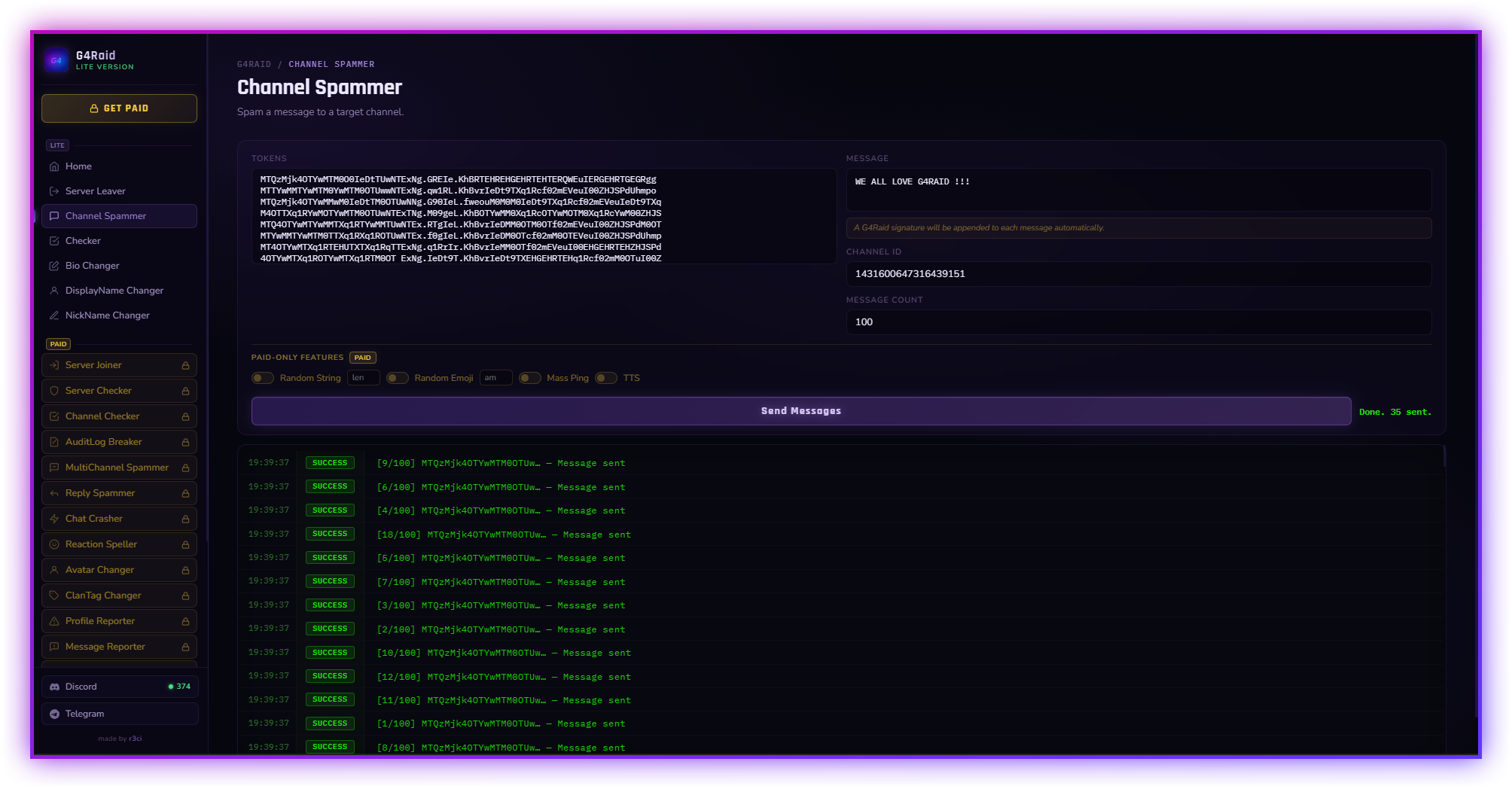Screen dimensions: 1512x789
Task: Click the Chat Crasher lightning icon
Action: 54,519
